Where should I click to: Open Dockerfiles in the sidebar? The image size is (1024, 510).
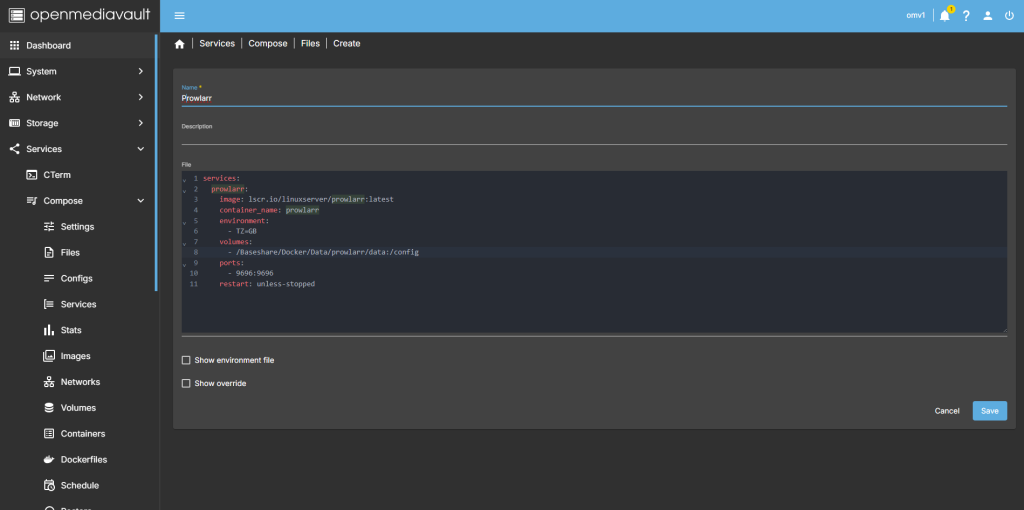point(83,460)
